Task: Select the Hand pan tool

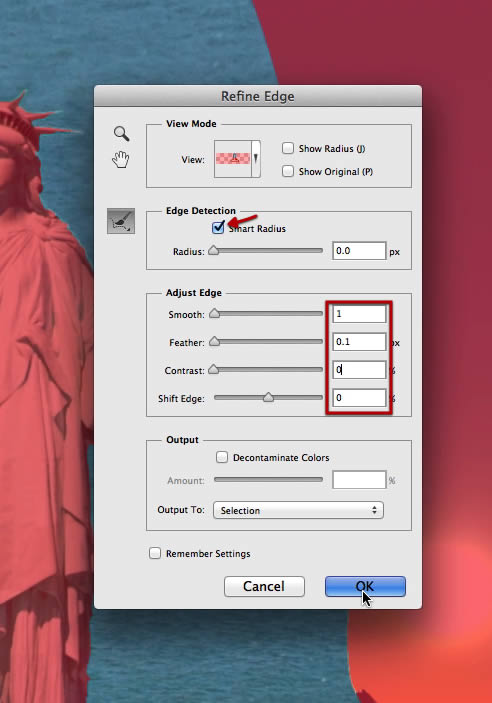Action: click(121, 159)
